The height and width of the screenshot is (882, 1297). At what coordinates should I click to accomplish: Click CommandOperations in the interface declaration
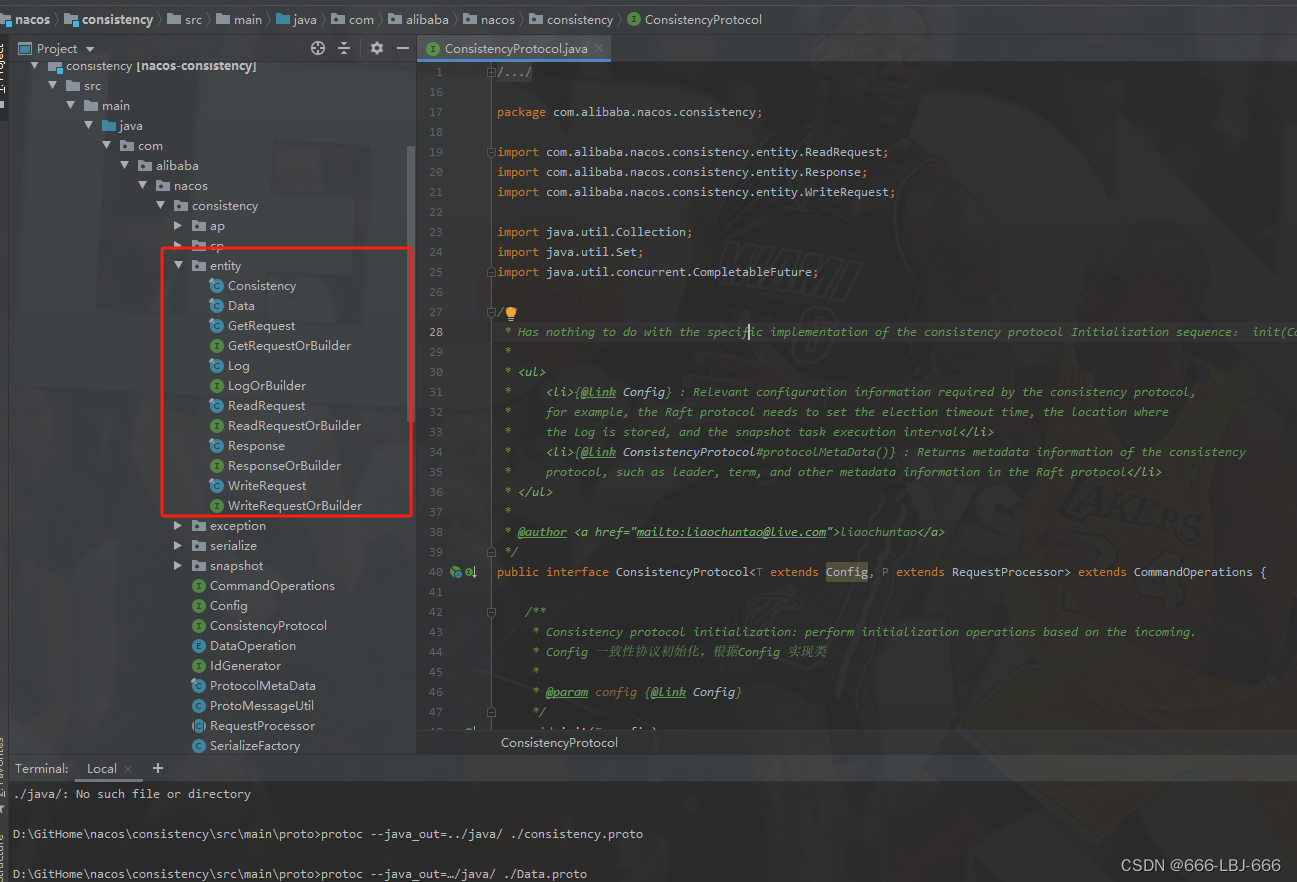click(1192, 572)
